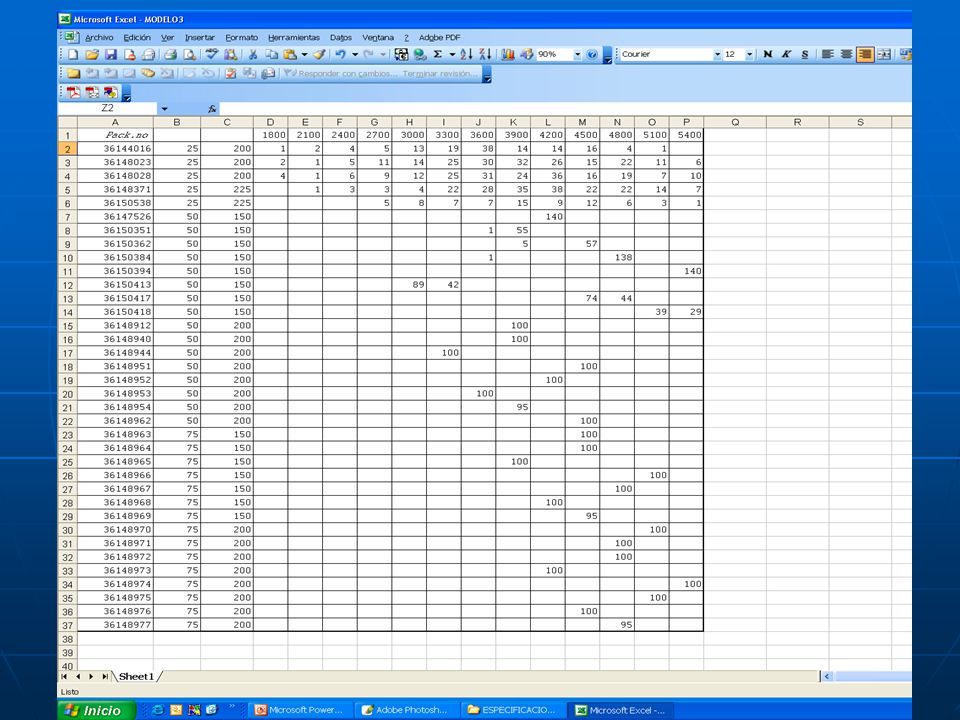Undo the last action

pyautogui.click(x=340, y=54)
